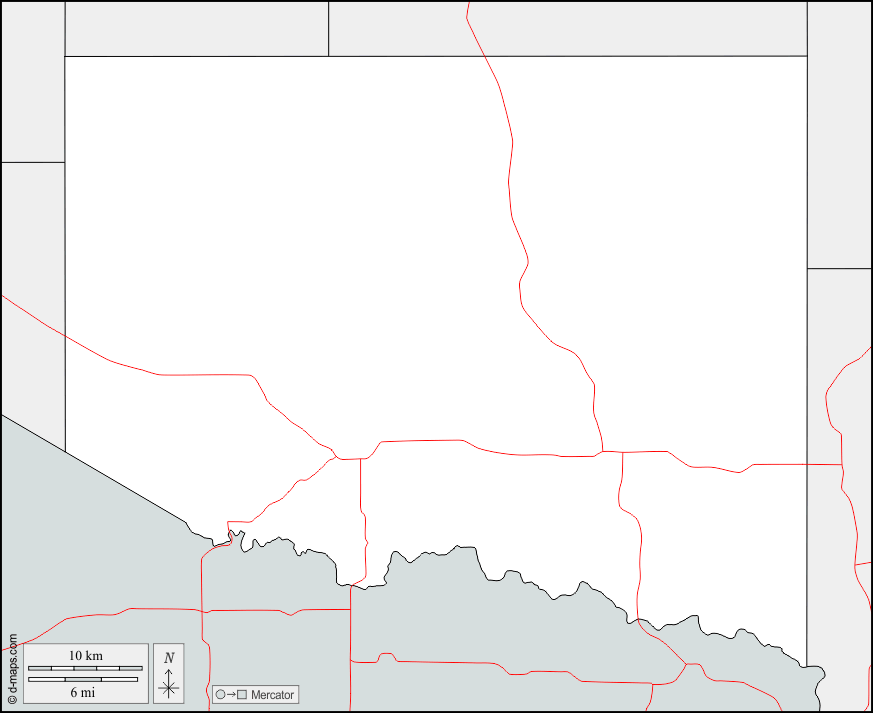Click the "6 mi" scale text

point(82,692)
